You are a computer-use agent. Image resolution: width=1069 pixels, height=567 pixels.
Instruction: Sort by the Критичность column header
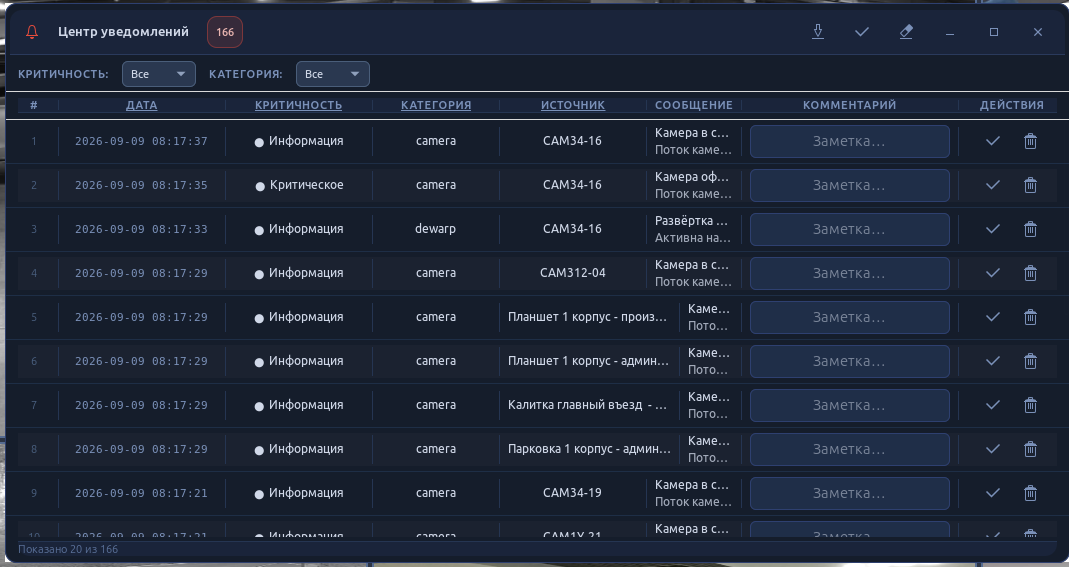pos(299,105)
